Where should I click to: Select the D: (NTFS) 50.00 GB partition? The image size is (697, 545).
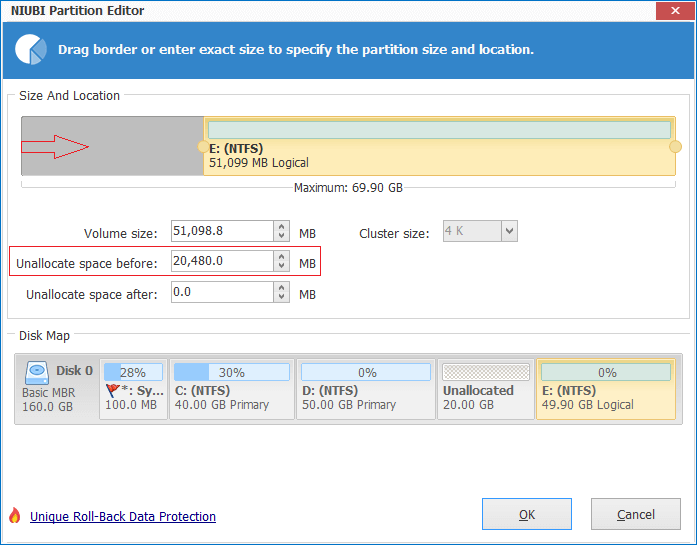(364, 389)
